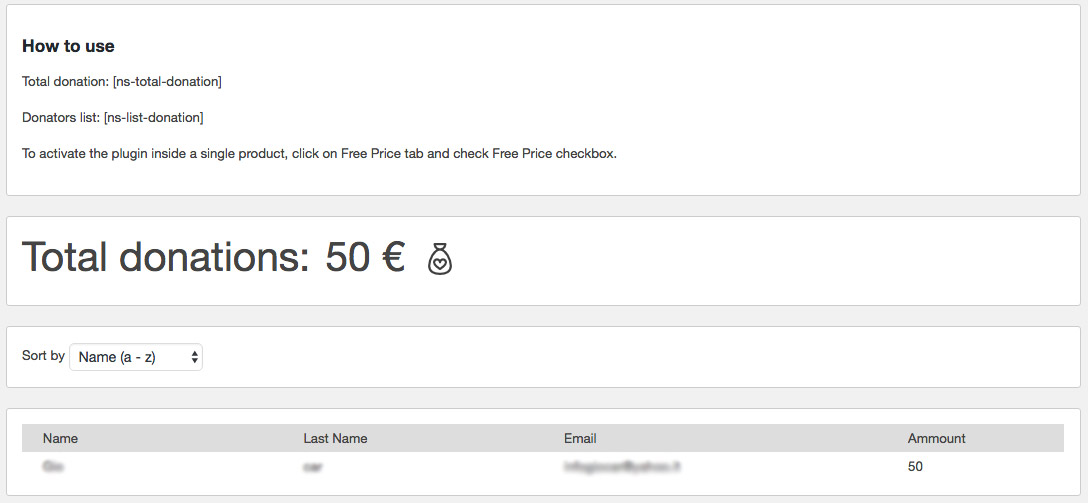Click the Free Price activation instruction text
This screenshot has height=503, width=1088.
(319, 154)
